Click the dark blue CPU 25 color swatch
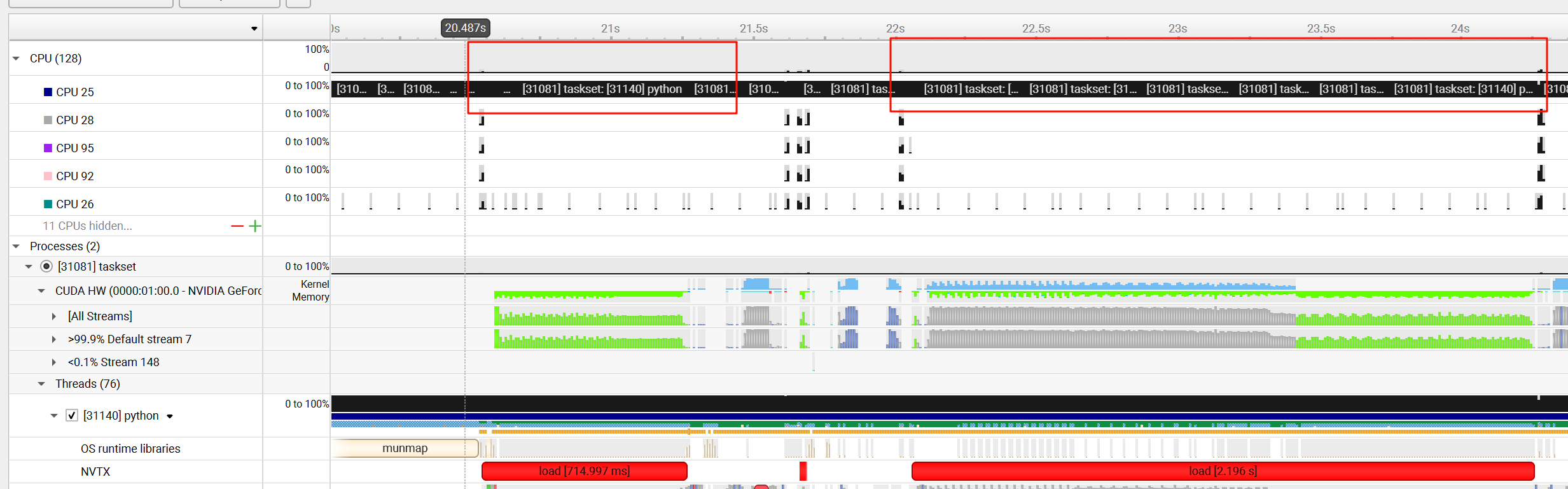The height and width of the screenshot is (489, 1568). pos(48,92)
